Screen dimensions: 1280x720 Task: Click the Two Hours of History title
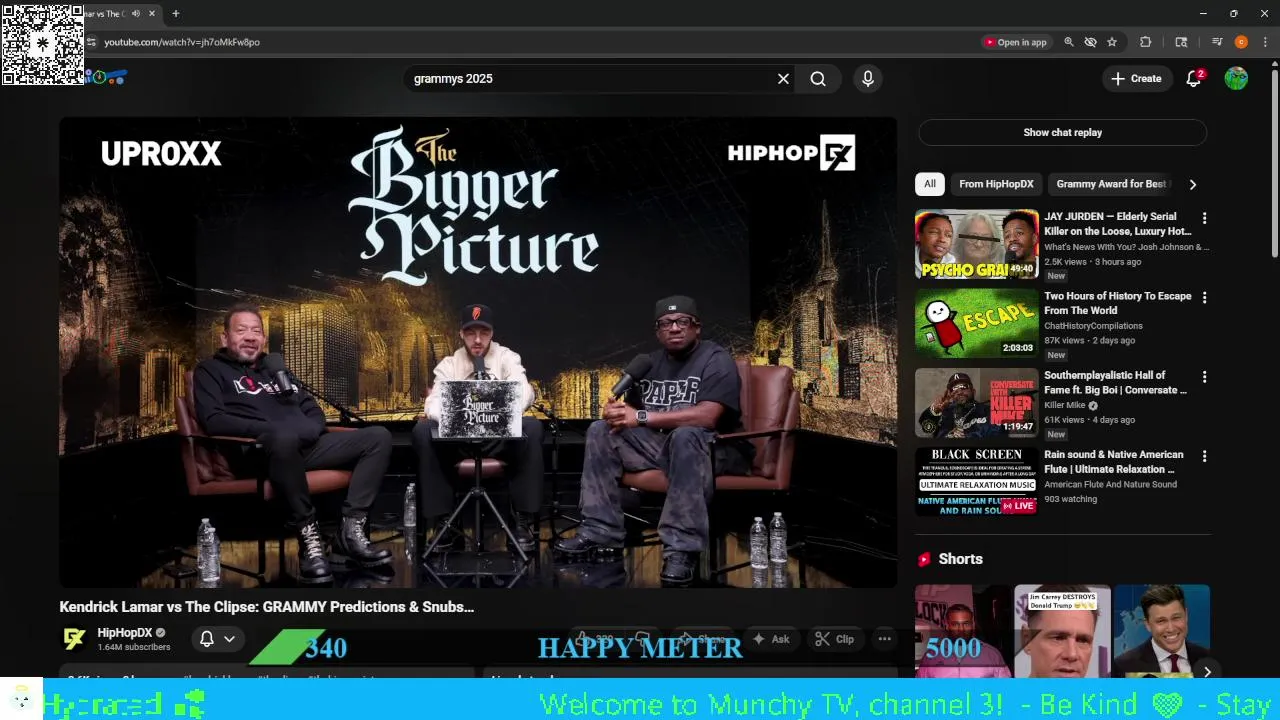1118,303
